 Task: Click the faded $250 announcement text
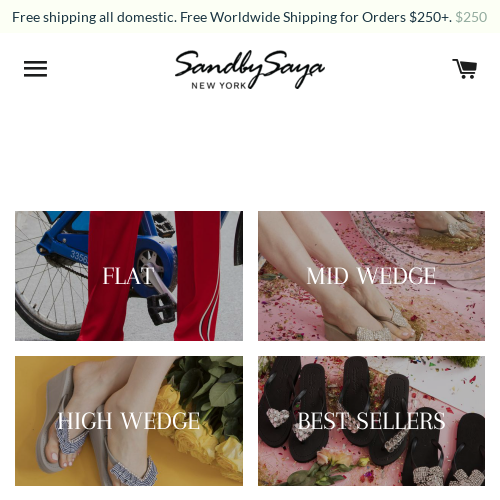point(471,17)
